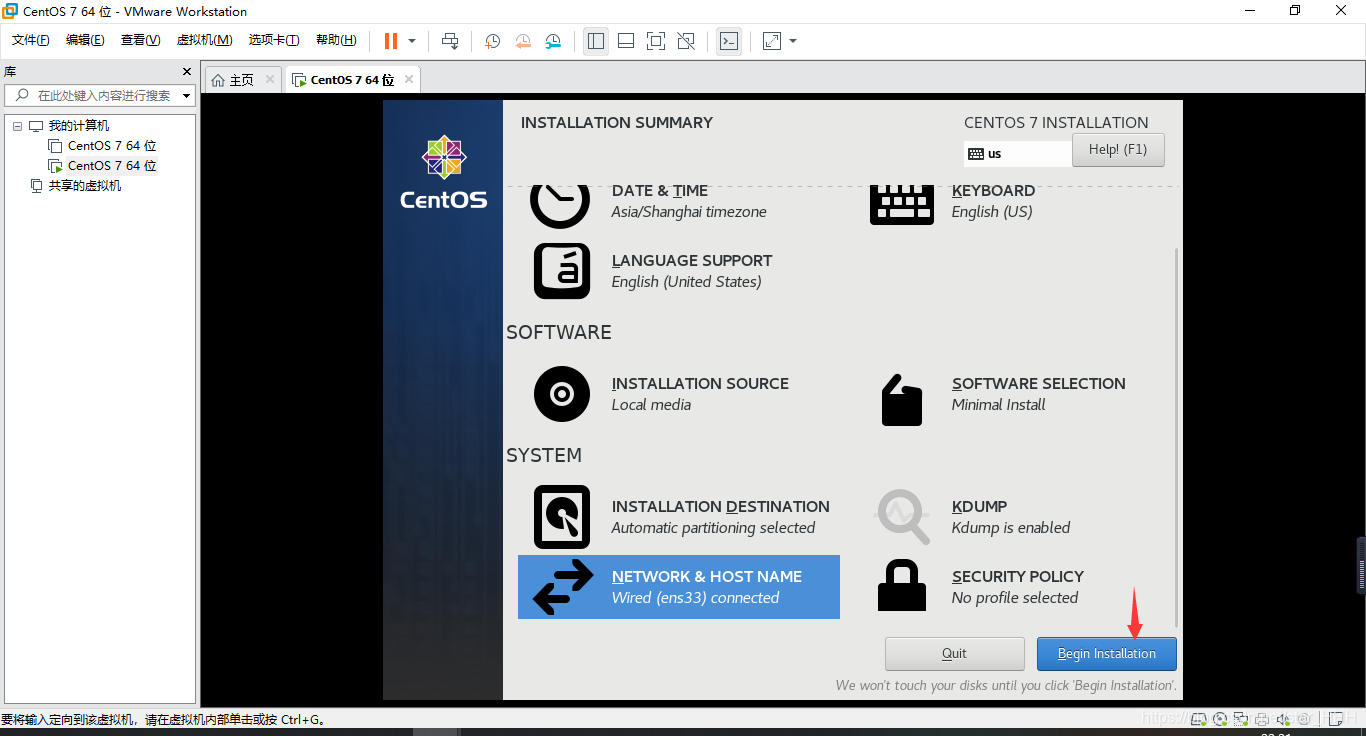Open the 选项卡(T) menu
The width and height of the screenshot is (1366, 736).
pos(274,40)
